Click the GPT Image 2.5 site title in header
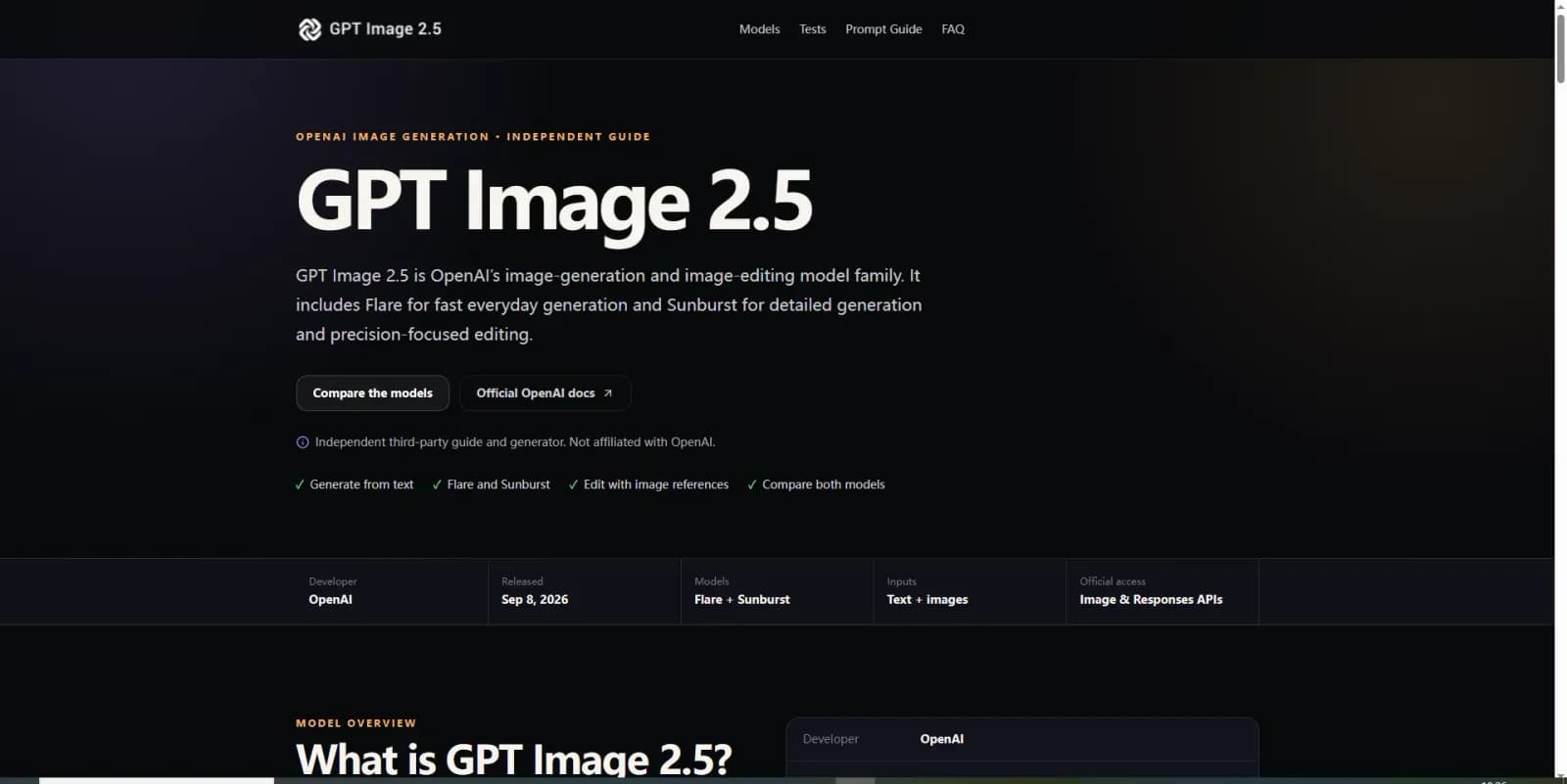Screen dimensions: 1567x784 (385, 29)
